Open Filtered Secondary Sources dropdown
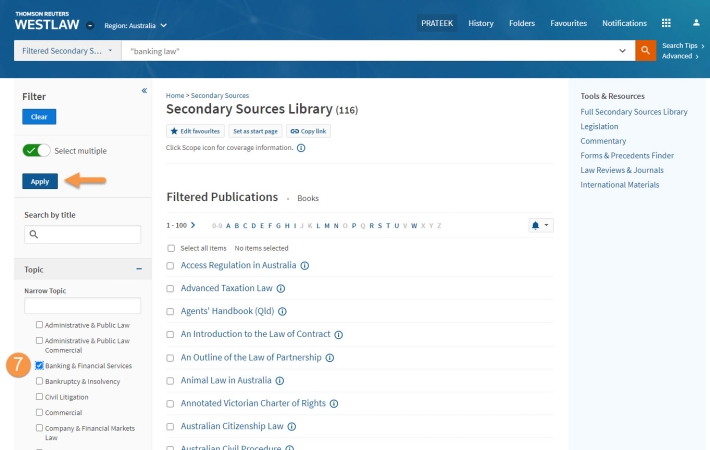Screen dimensions: 710x450 [67, 51]
